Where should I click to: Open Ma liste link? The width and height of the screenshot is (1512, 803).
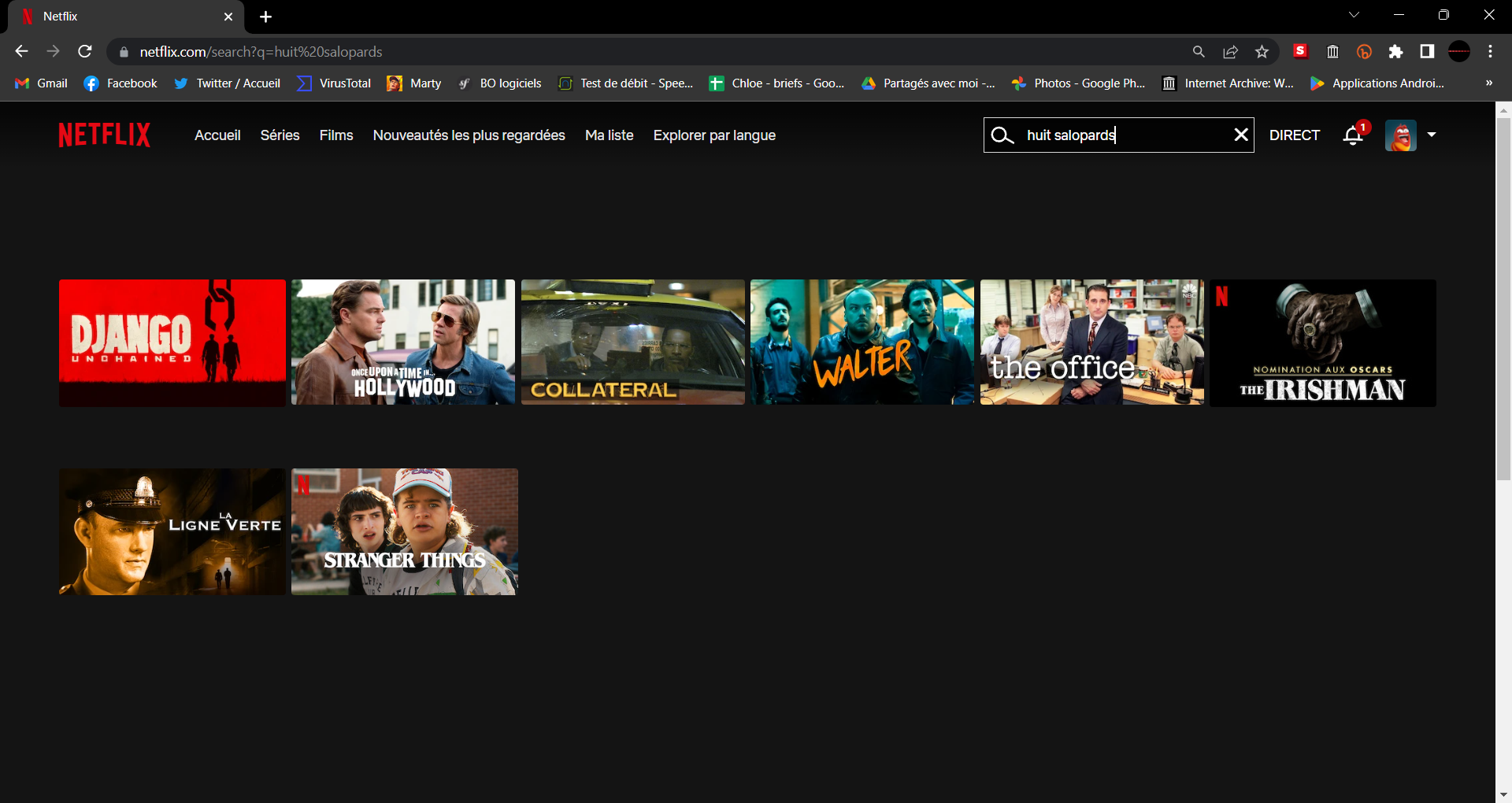click(x=609, y=135)
